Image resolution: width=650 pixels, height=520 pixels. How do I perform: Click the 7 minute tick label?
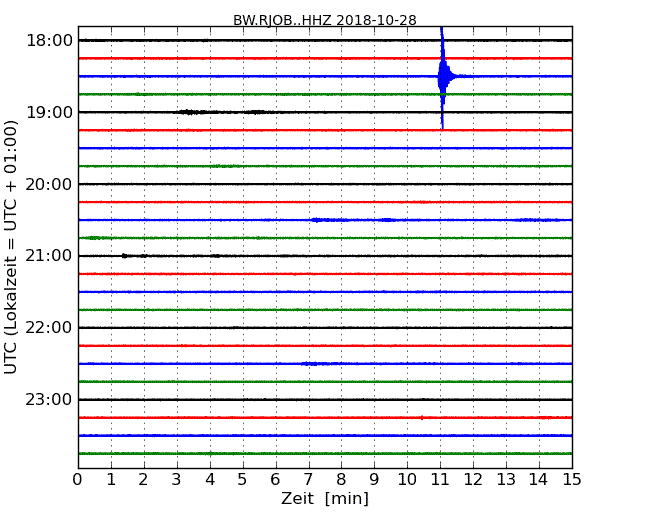tap(308, 480)
